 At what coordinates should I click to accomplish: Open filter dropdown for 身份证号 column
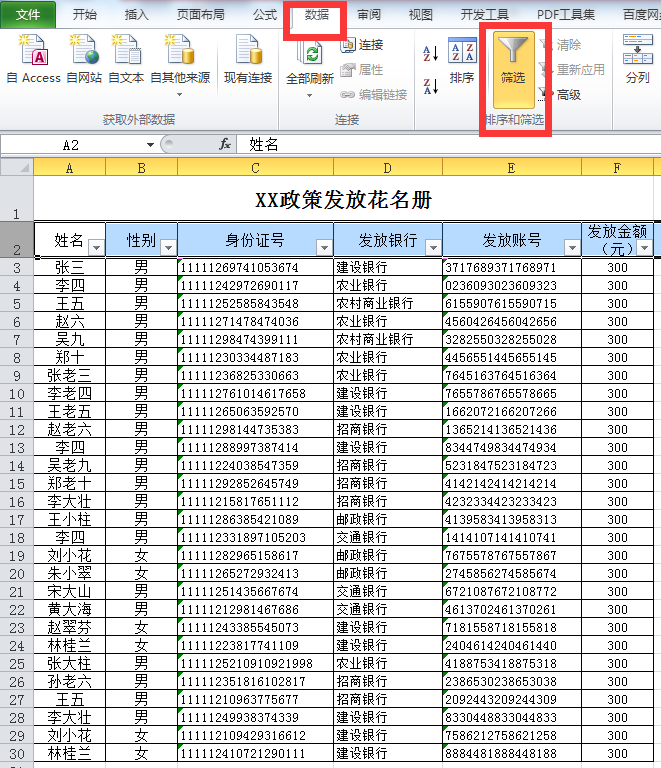pyautogui.click(x=324, y=248)
